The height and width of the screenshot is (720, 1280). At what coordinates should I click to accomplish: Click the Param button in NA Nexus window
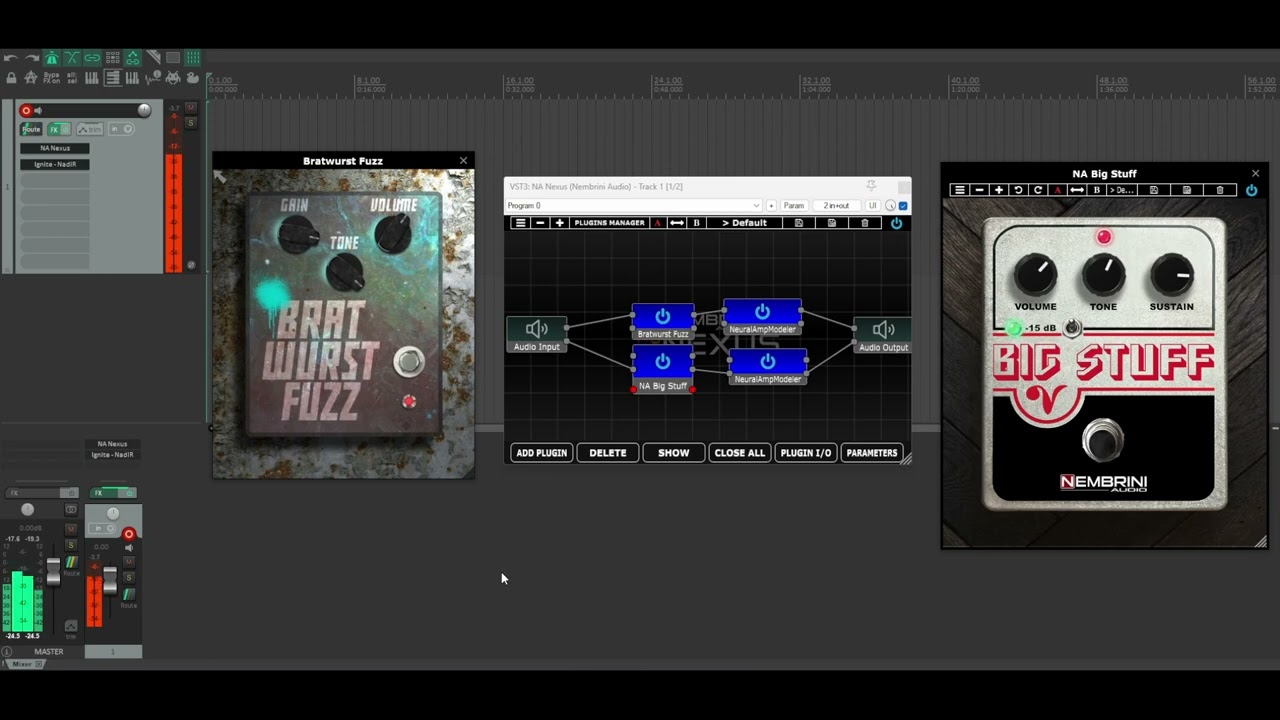point(794,205)
